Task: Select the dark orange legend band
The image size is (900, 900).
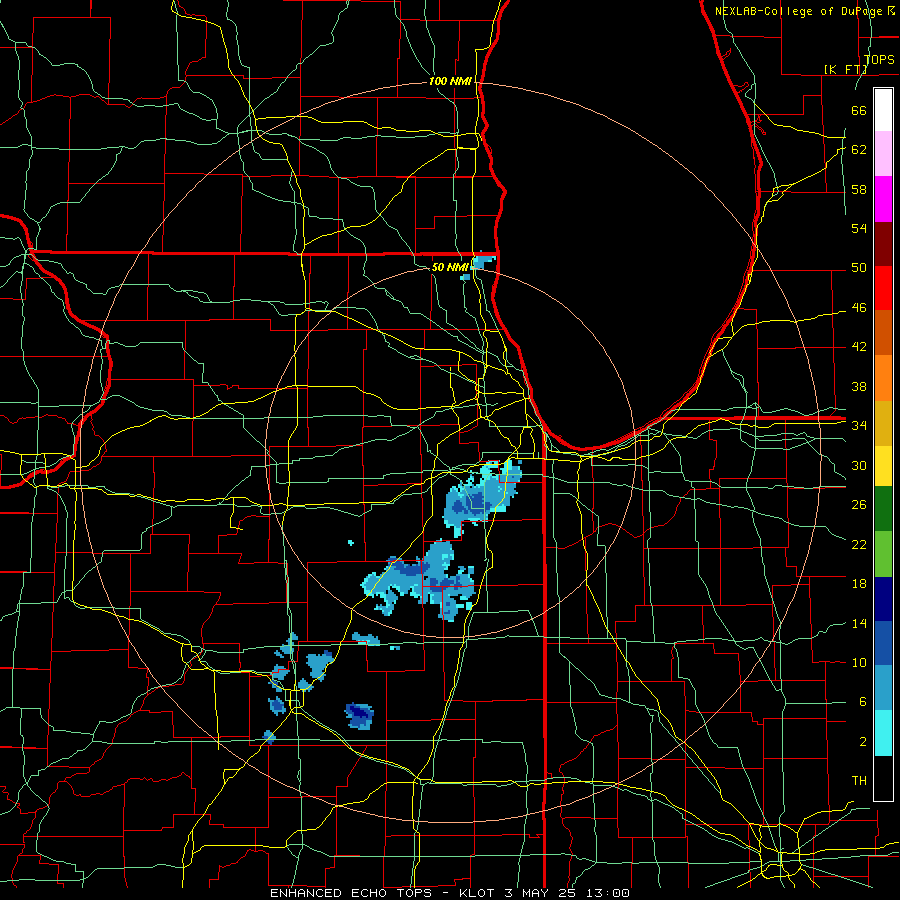Action: tap(883, 332)
